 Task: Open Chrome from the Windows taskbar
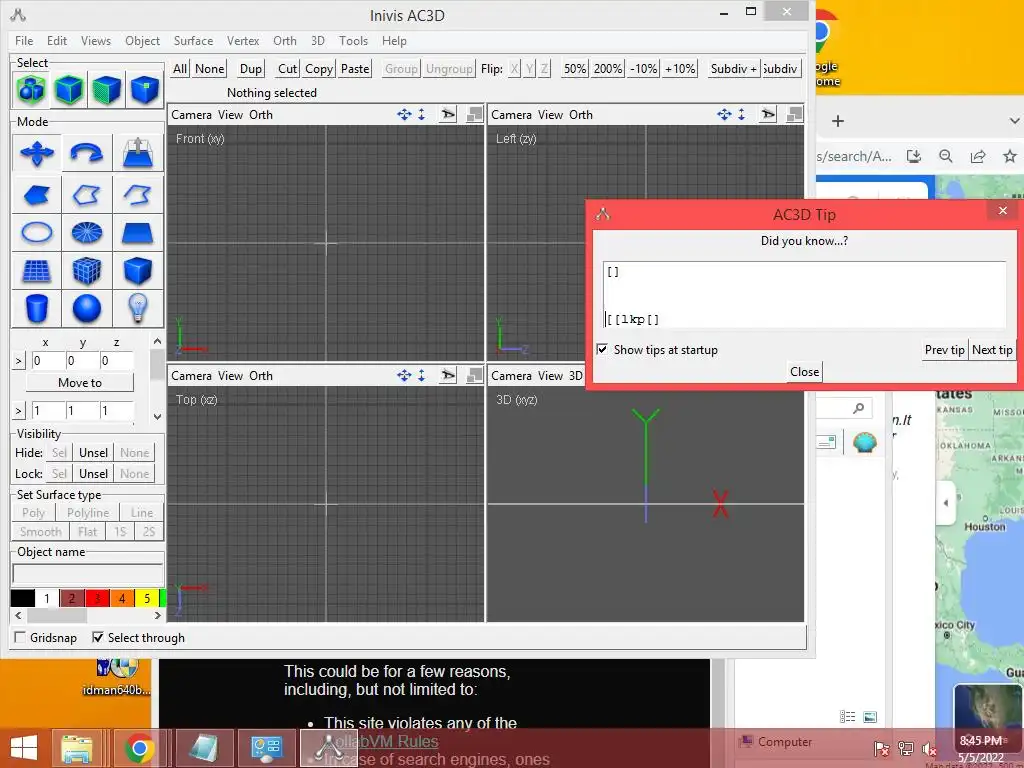tap(138, 748)
